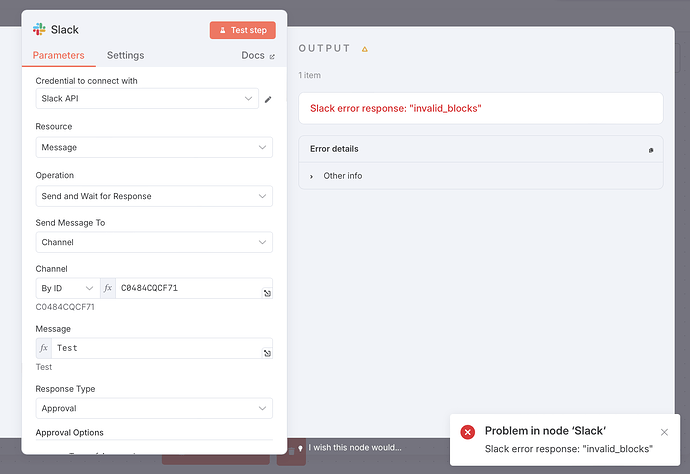Viewport: 690px width, 474px height.
Task: Click the lightbulb icon beside I wish this node would
Action: point(301,448)
